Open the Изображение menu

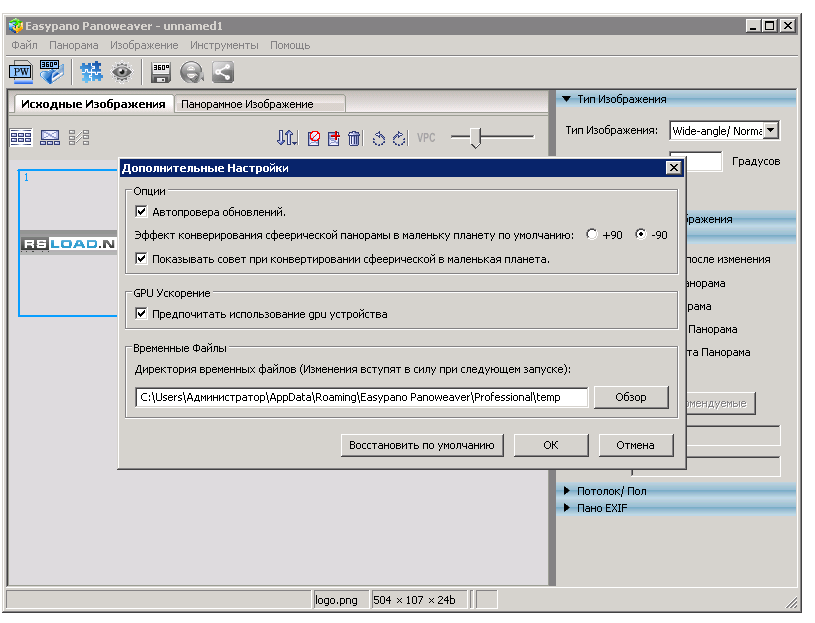pos(144,45)
